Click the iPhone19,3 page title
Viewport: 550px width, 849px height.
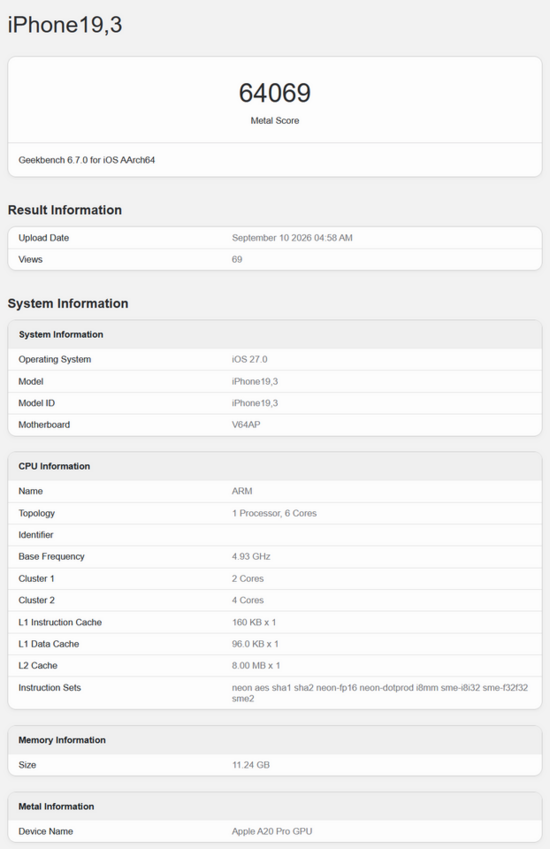[x=65, y=25]
